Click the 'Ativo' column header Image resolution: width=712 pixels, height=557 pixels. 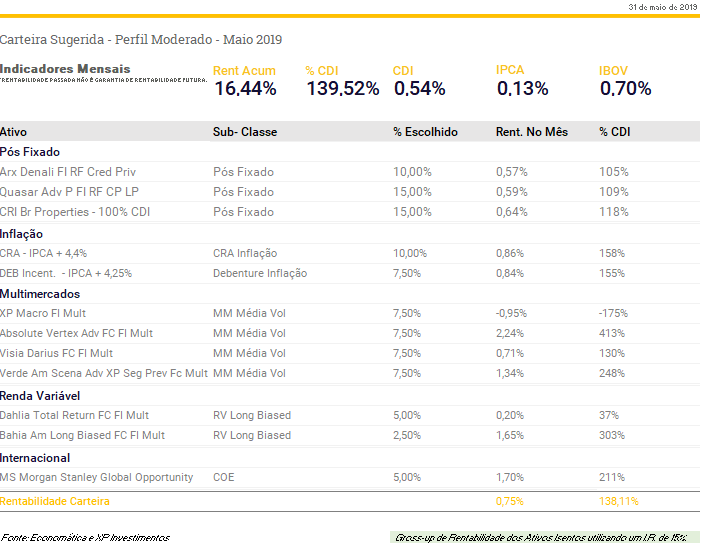coord(14,132)
